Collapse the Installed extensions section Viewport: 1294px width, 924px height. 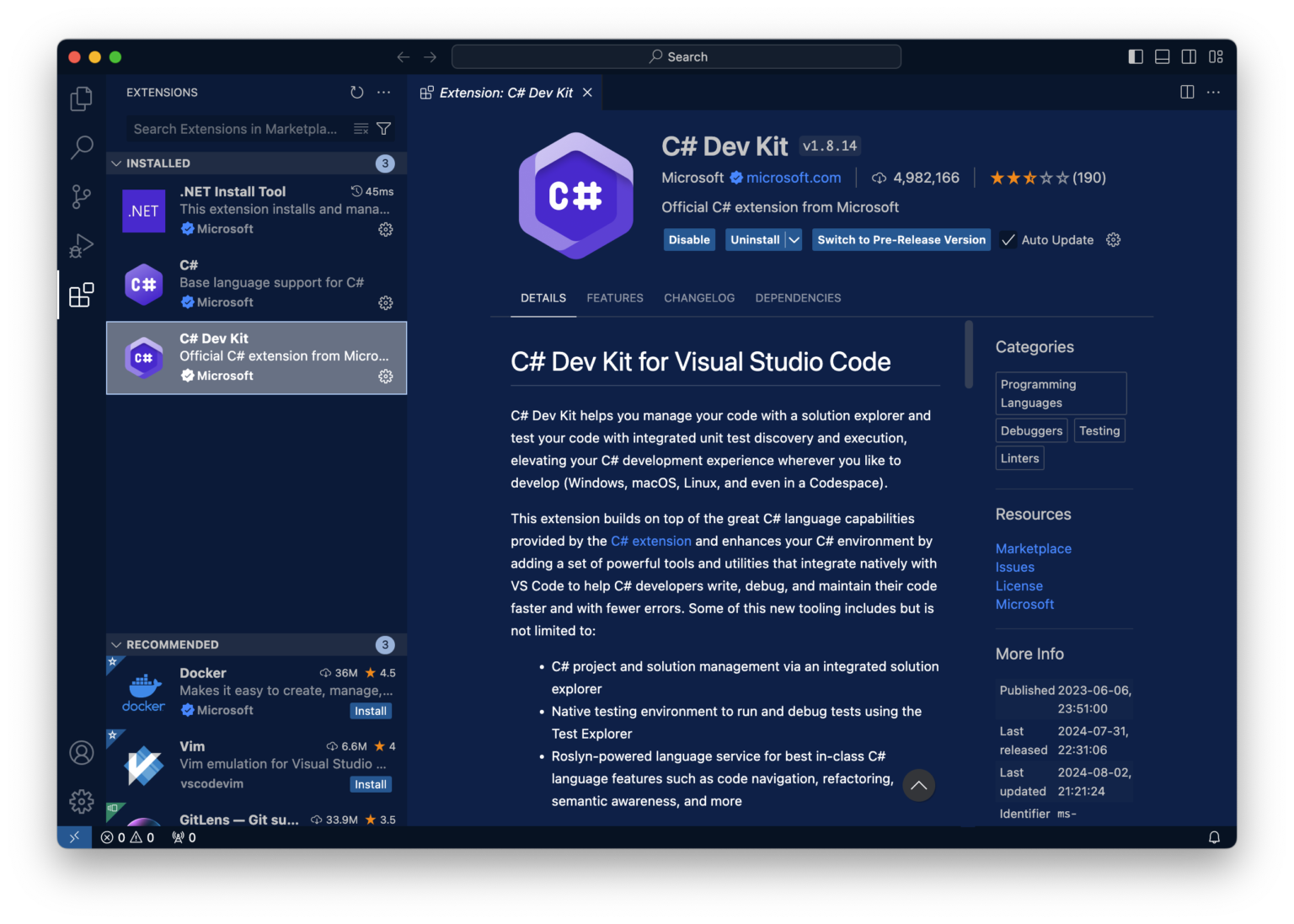coord(116,163)
